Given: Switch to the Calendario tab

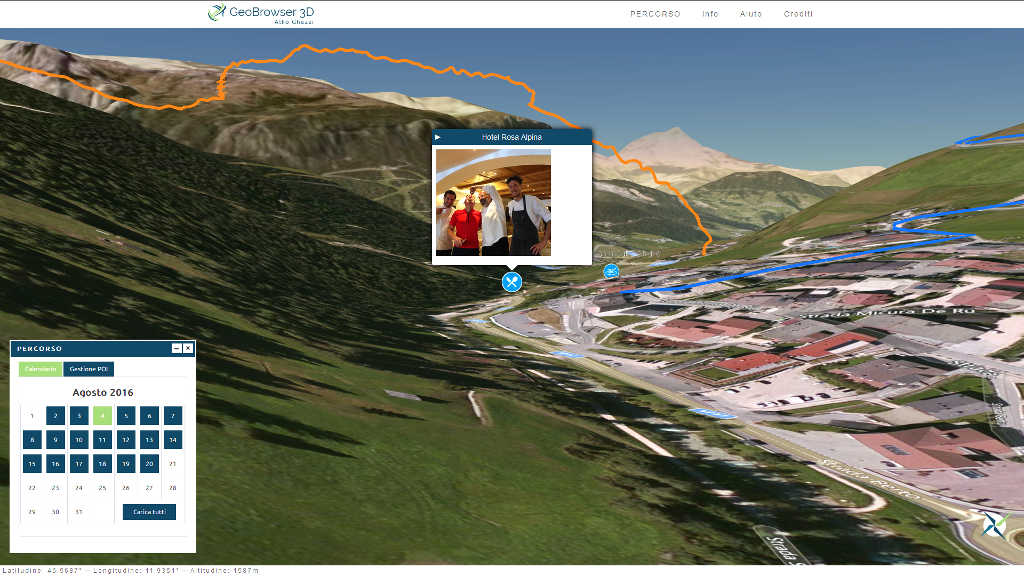Looking at the screenshot, I should (40, 369).
